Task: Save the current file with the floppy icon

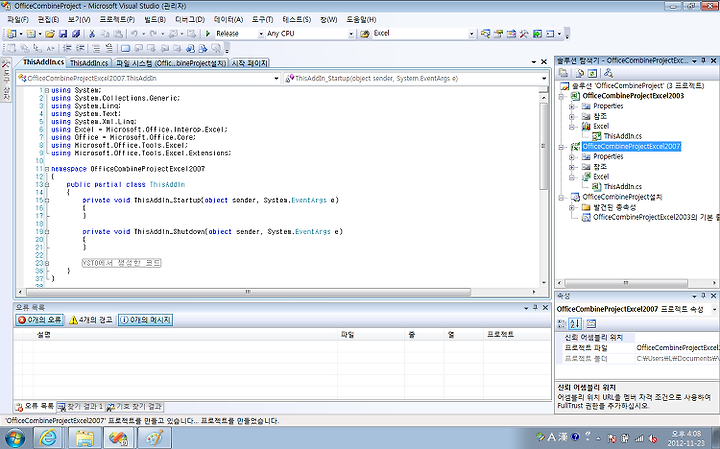Action: (63, 34)
